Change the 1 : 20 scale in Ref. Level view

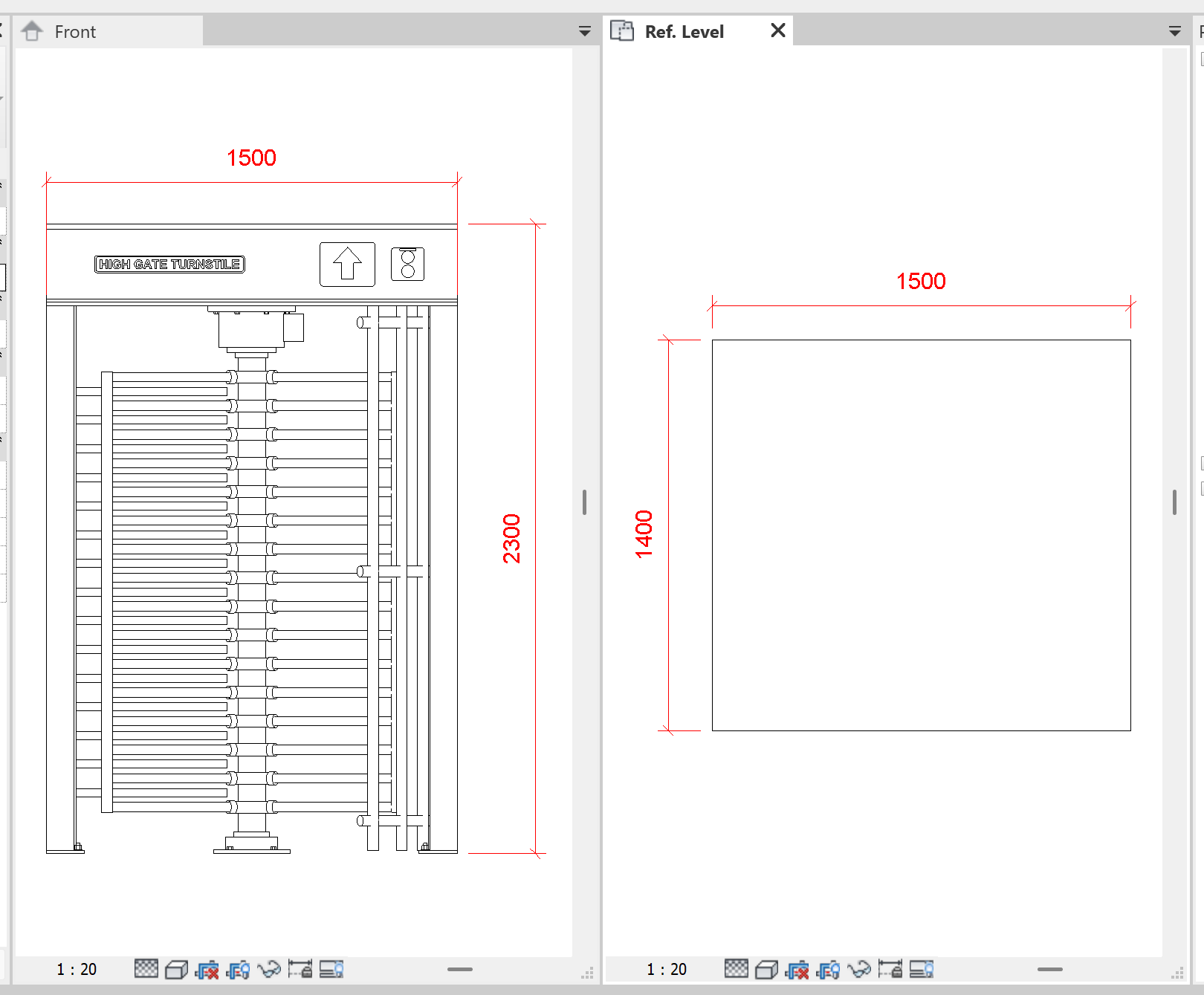pyautogui.click(x=667, y=969)
